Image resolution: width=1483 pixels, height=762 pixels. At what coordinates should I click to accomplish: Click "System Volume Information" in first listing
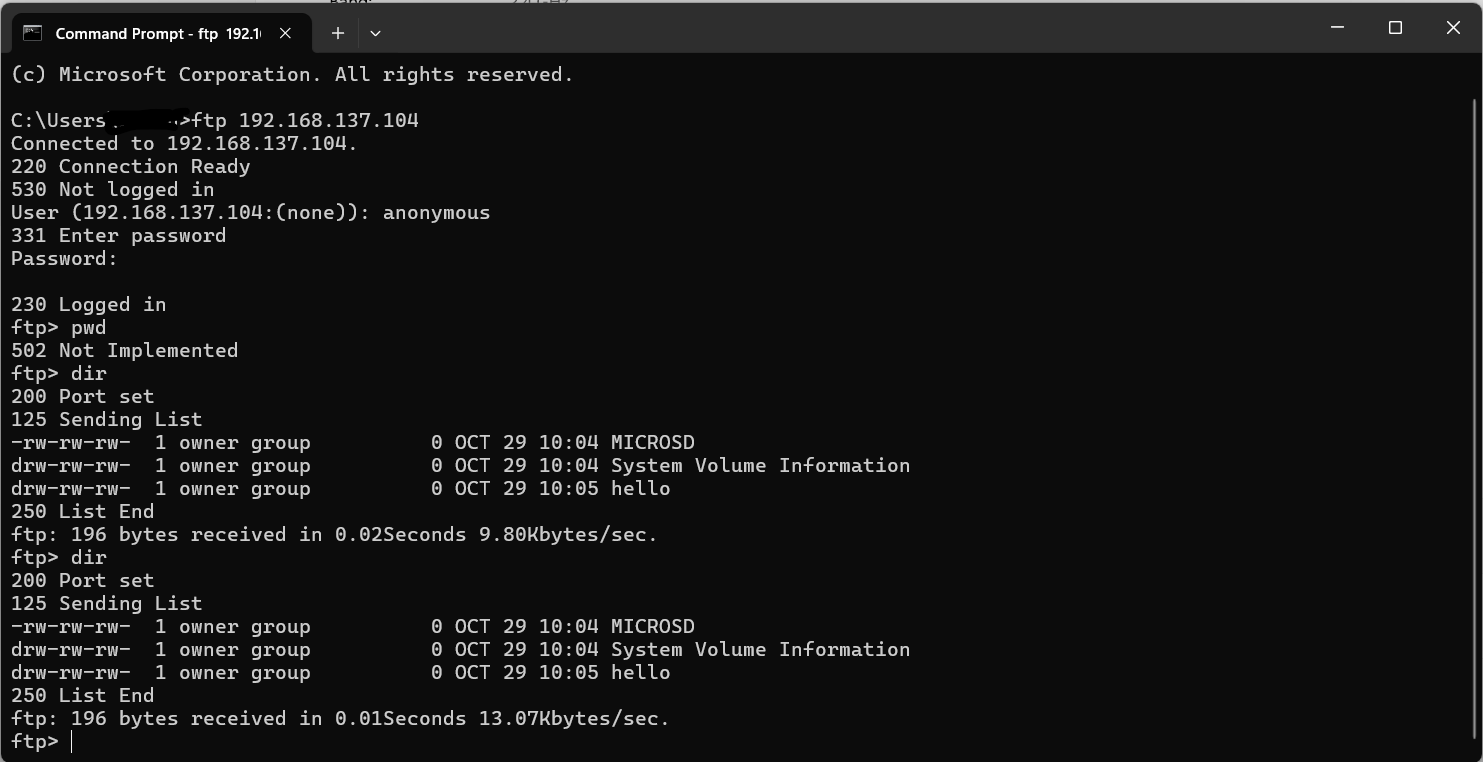pyautogui.click(x=760, y=466)
